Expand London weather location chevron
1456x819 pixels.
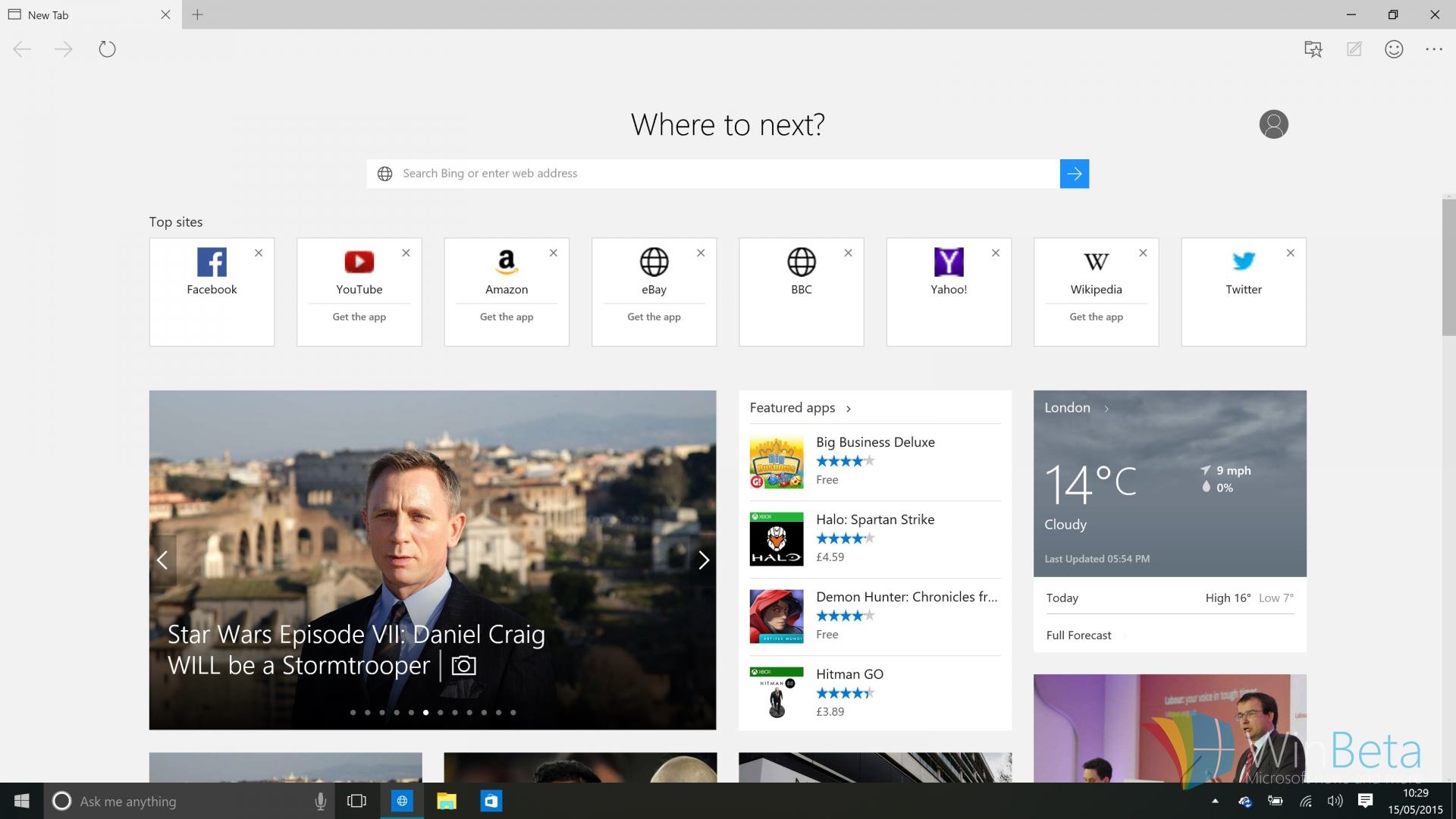pos(1106,409)
